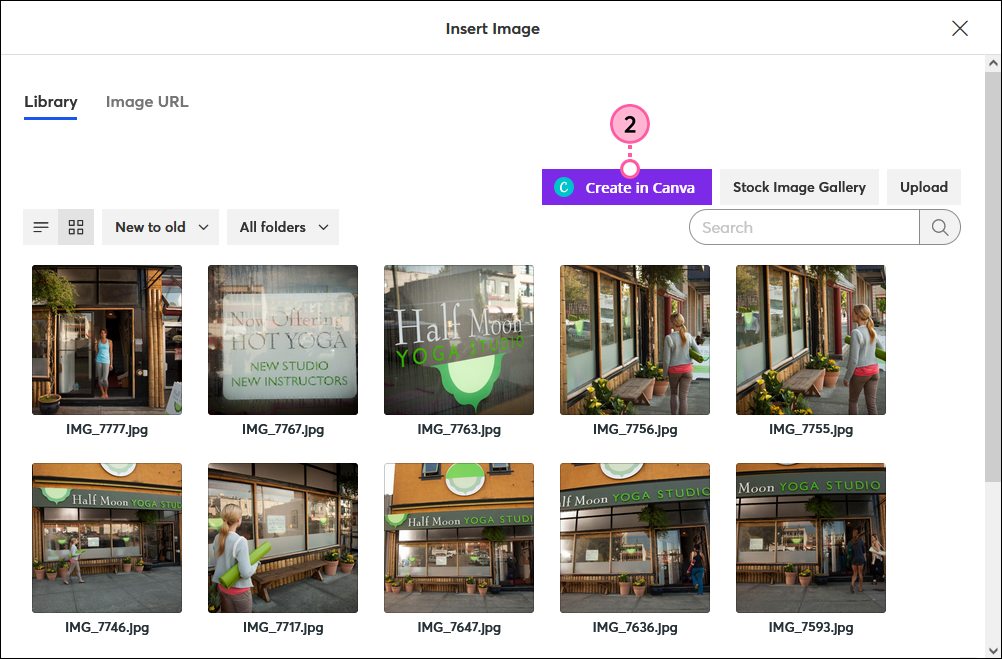
Task: Click Create in Canva button
Action: click(627, 187)
